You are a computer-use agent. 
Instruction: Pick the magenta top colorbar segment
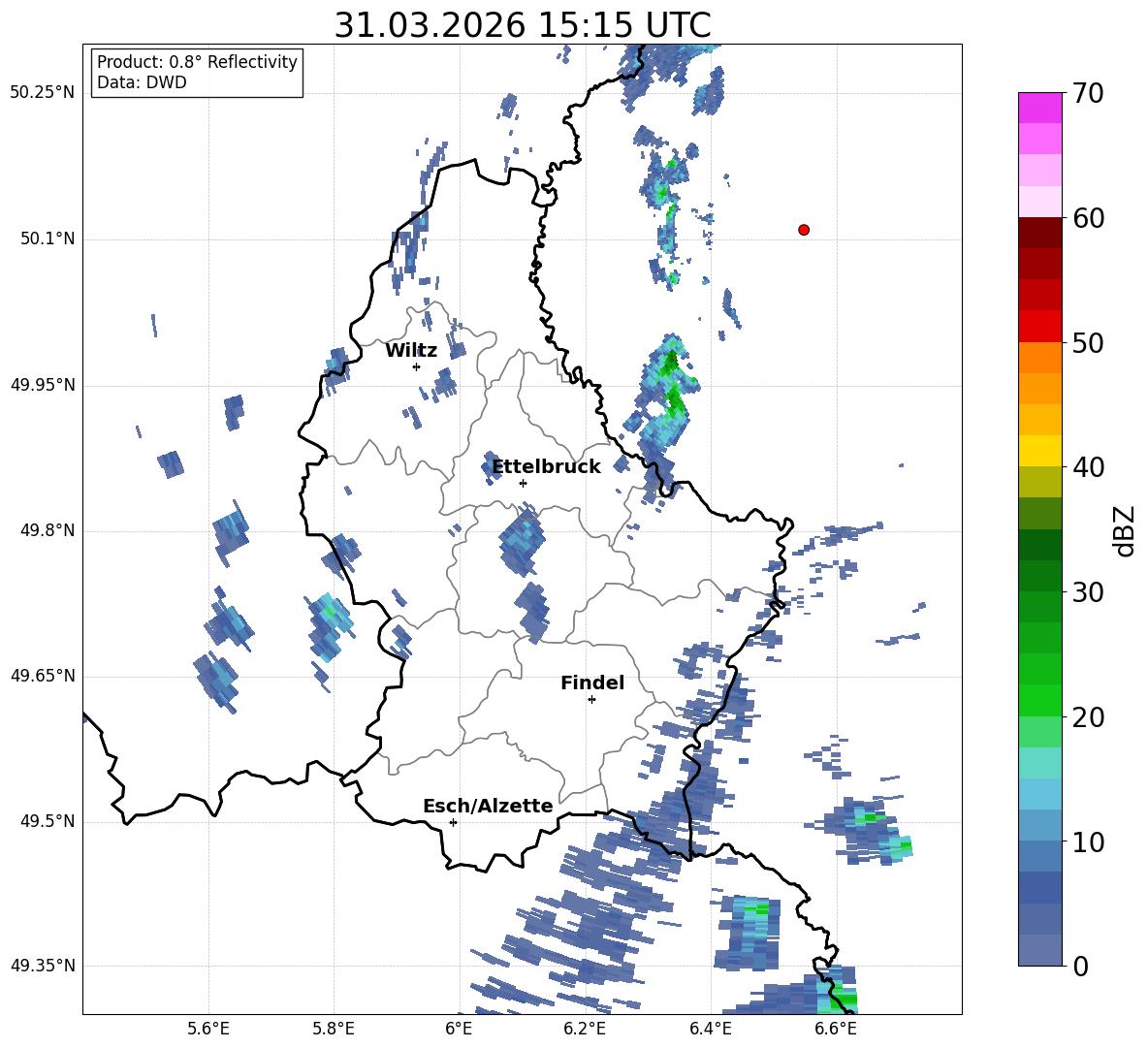1039,108
